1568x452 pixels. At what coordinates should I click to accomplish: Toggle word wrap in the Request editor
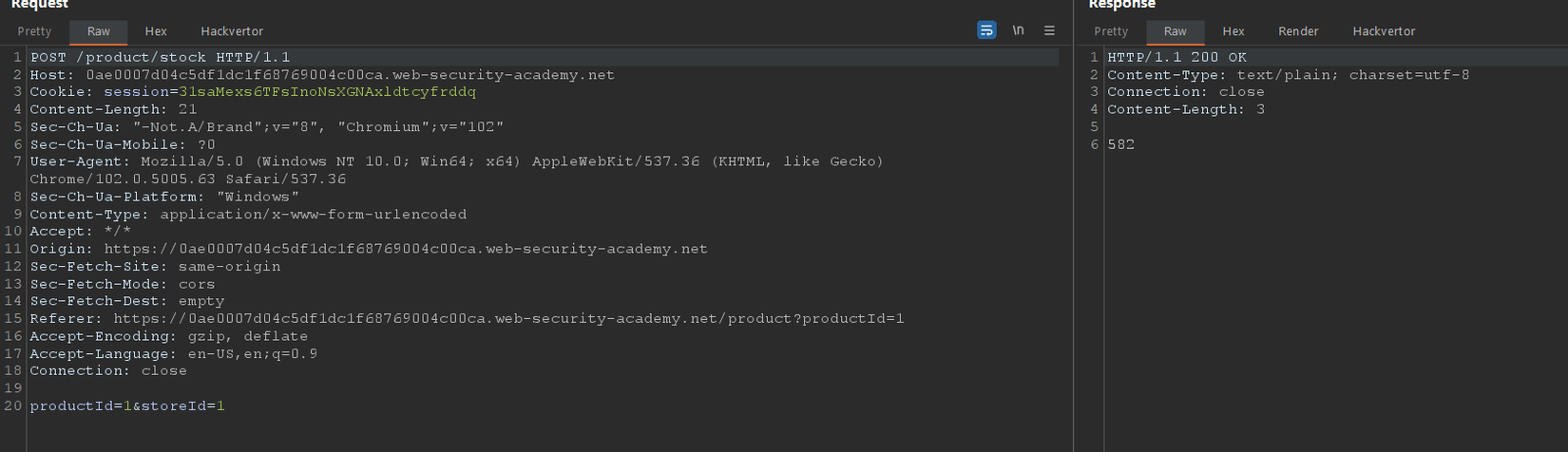(x=986, y=30)
